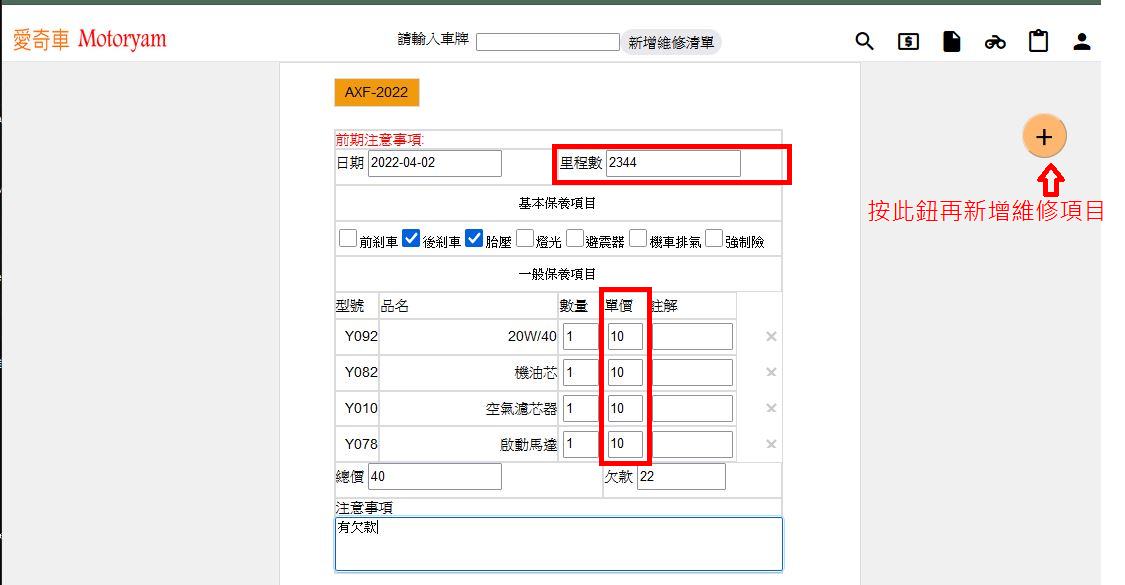Click the document file icon
1125x585 pixels.
pyautogui.click(x=951, y=41)
